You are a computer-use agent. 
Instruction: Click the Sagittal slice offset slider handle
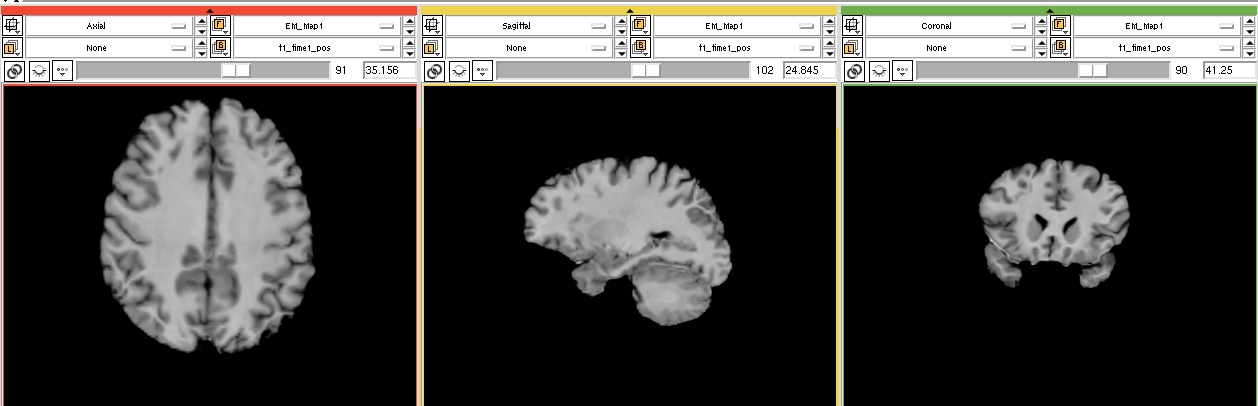646,71
